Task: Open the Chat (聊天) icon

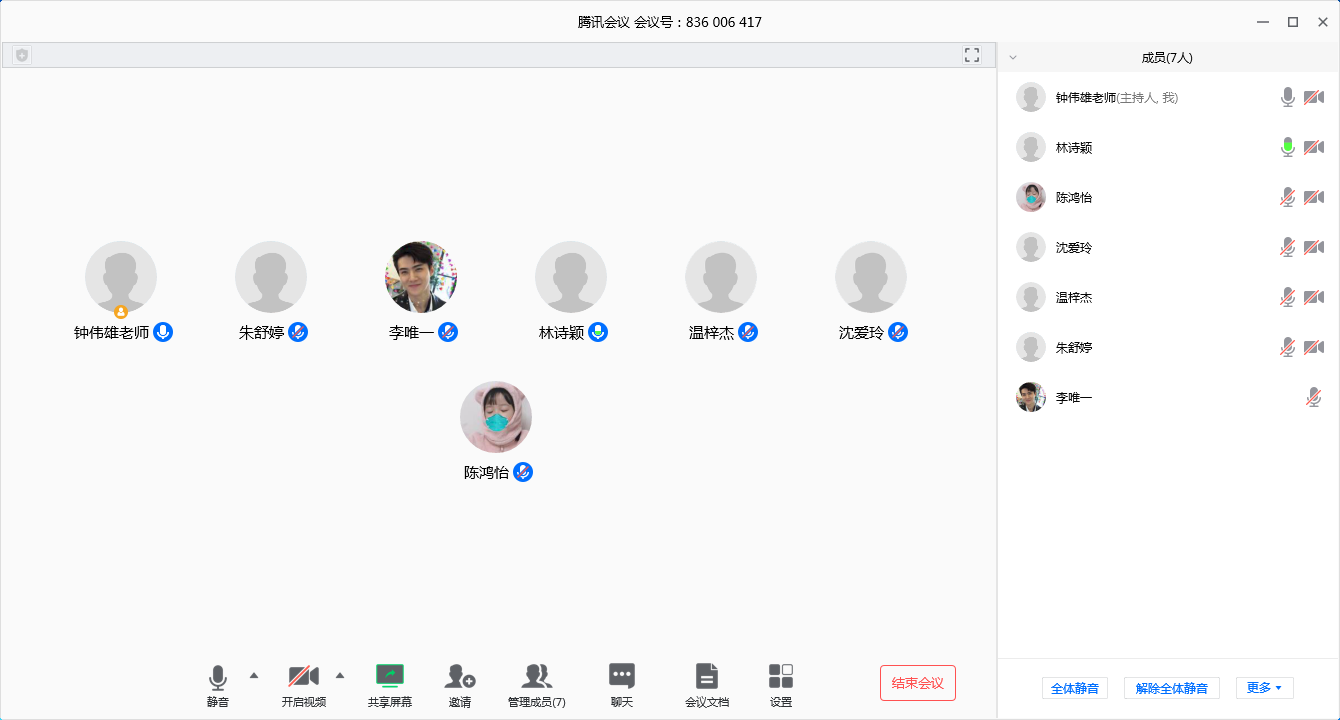Action: [622, 677]
